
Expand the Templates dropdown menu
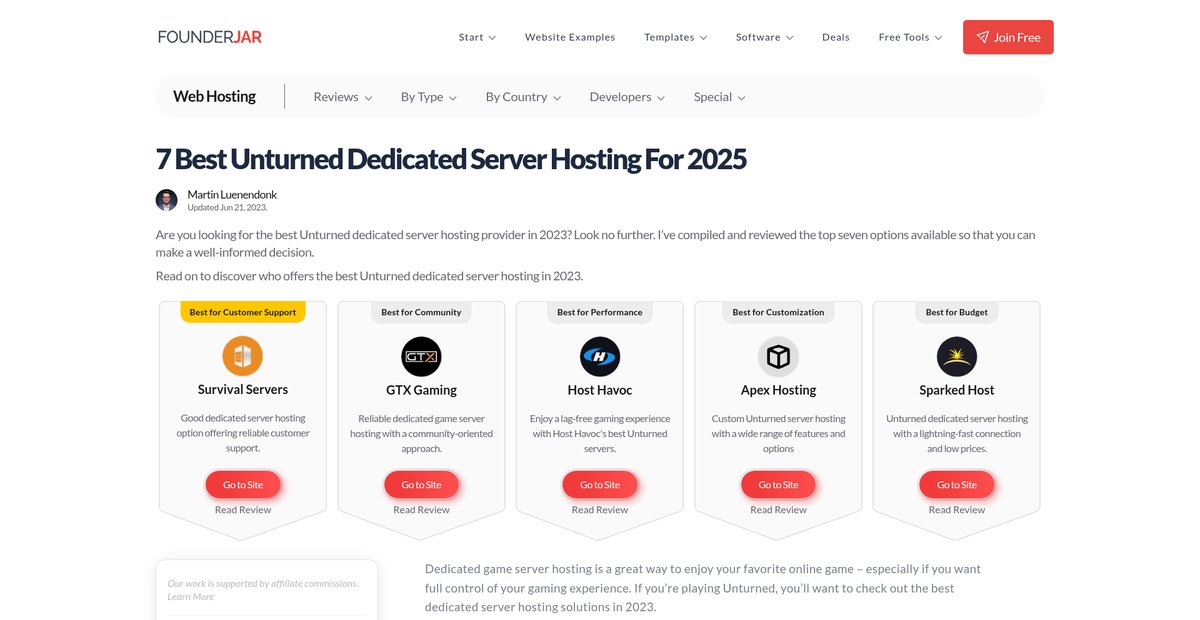click(x=675, y=37)
